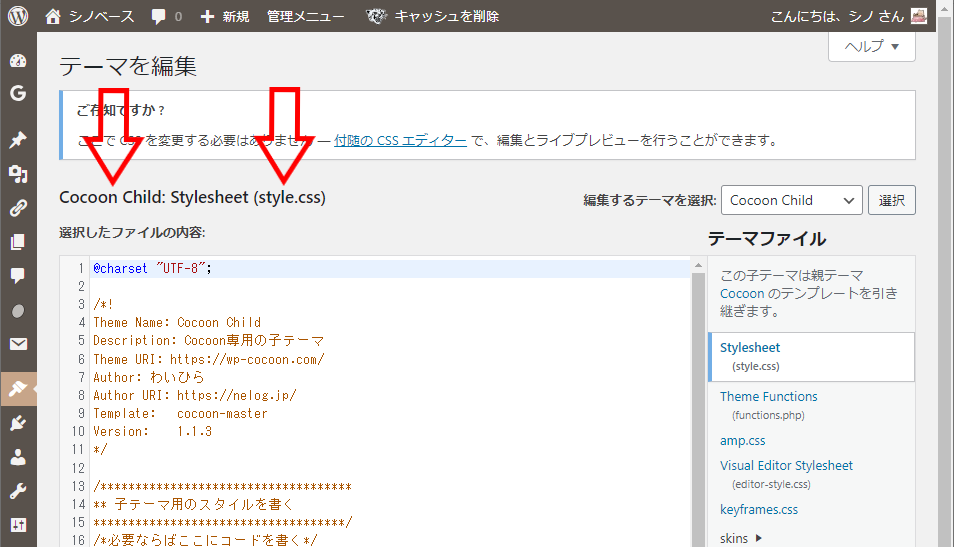Screen dimensions: 954x547
Task: Click the "Author: わいひら" code line
Action: 148,377
